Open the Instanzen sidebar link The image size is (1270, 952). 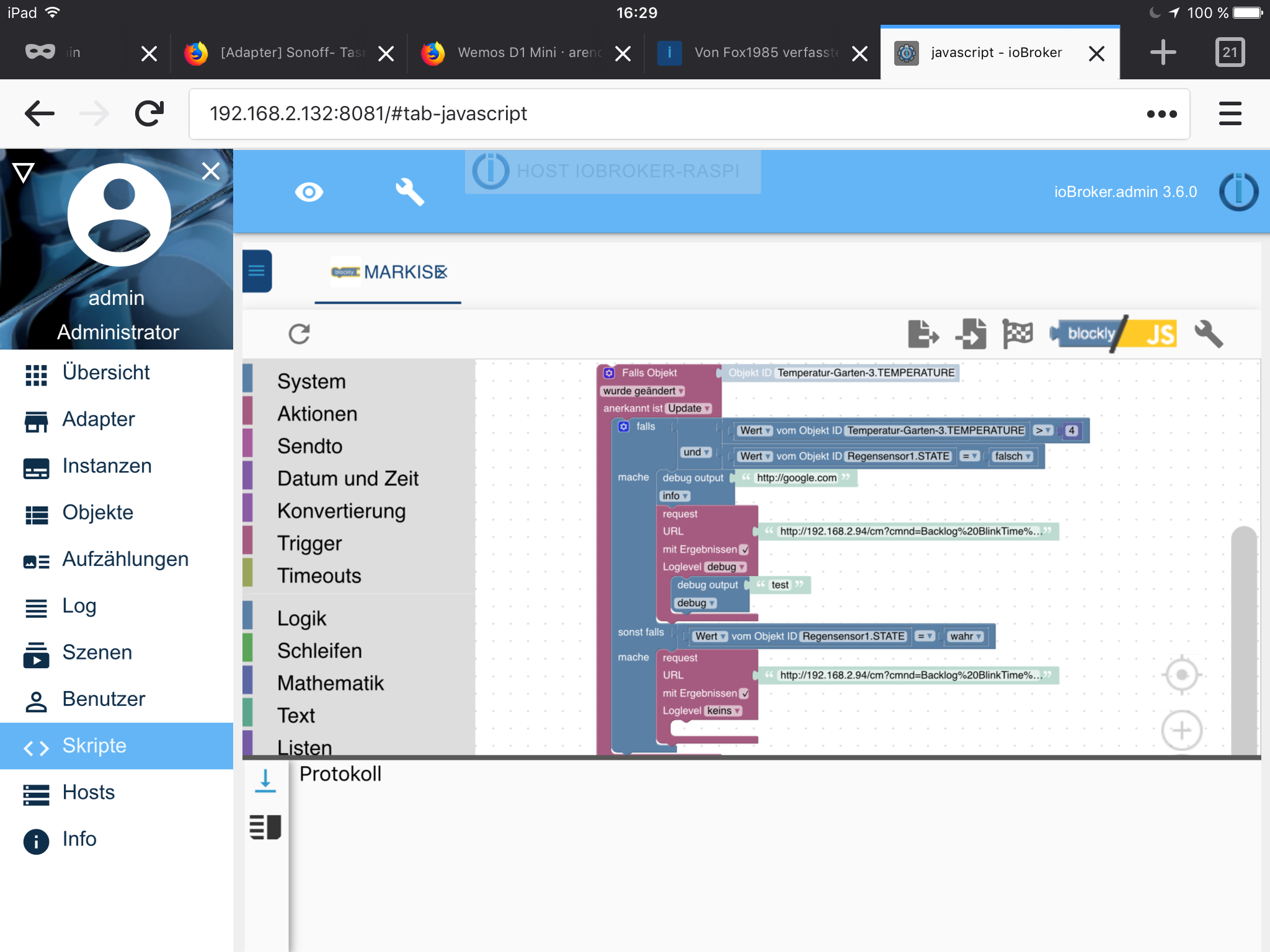coord(107,466)
